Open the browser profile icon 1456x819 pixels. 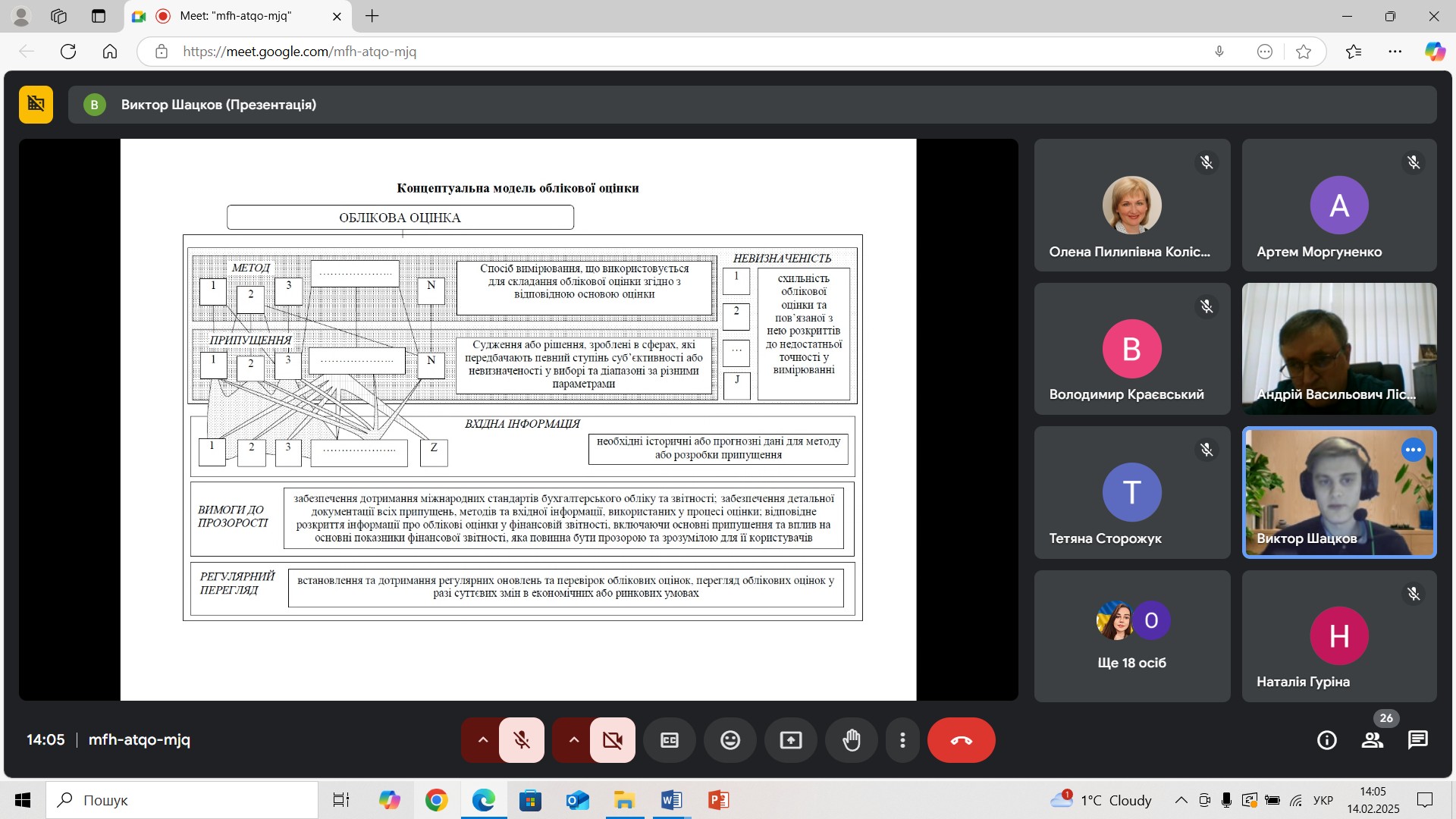(21, 16)
